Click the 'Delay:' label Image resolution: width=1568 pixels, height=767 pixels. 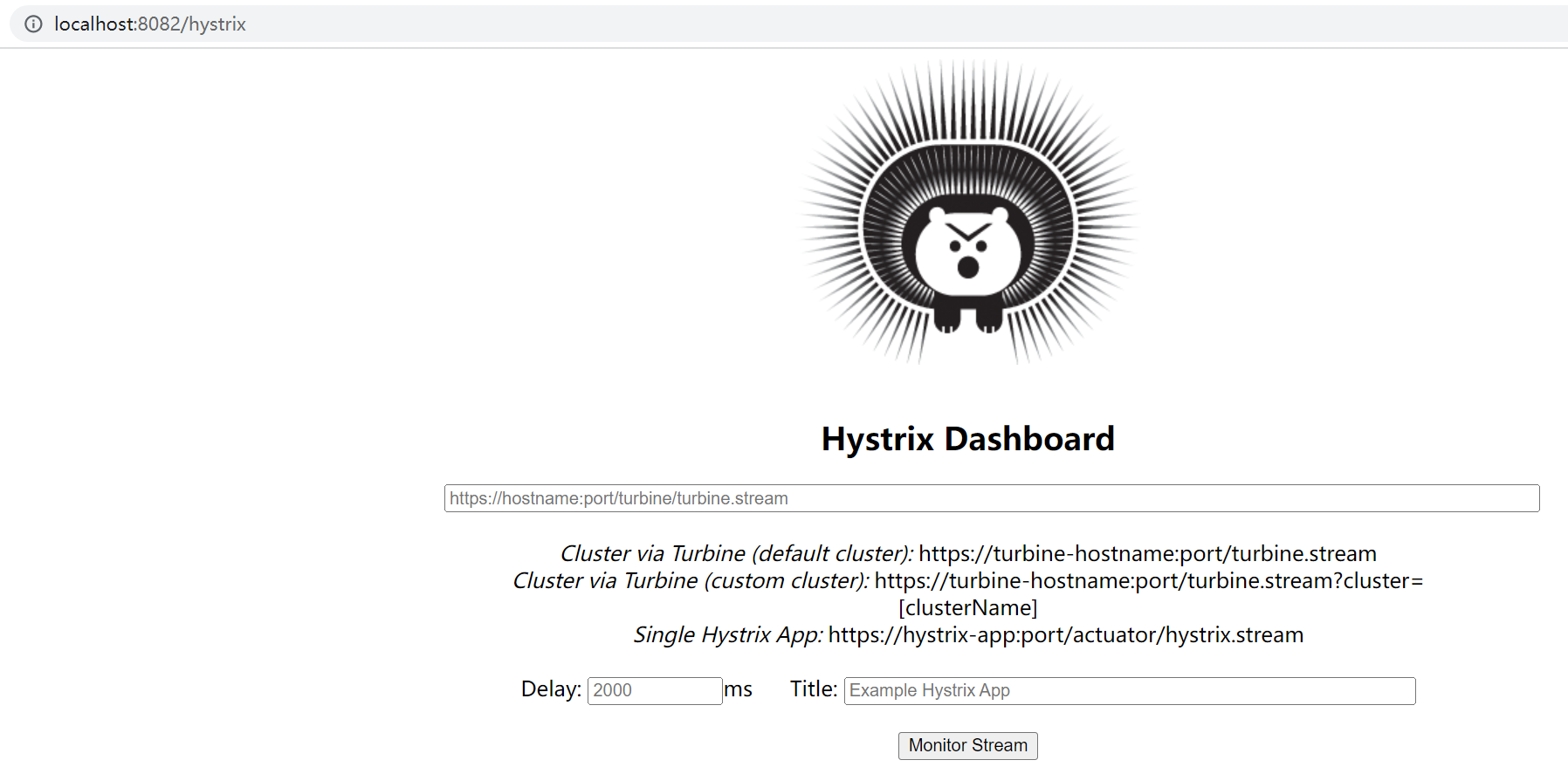pyautogui.click(x=551, y=689)
